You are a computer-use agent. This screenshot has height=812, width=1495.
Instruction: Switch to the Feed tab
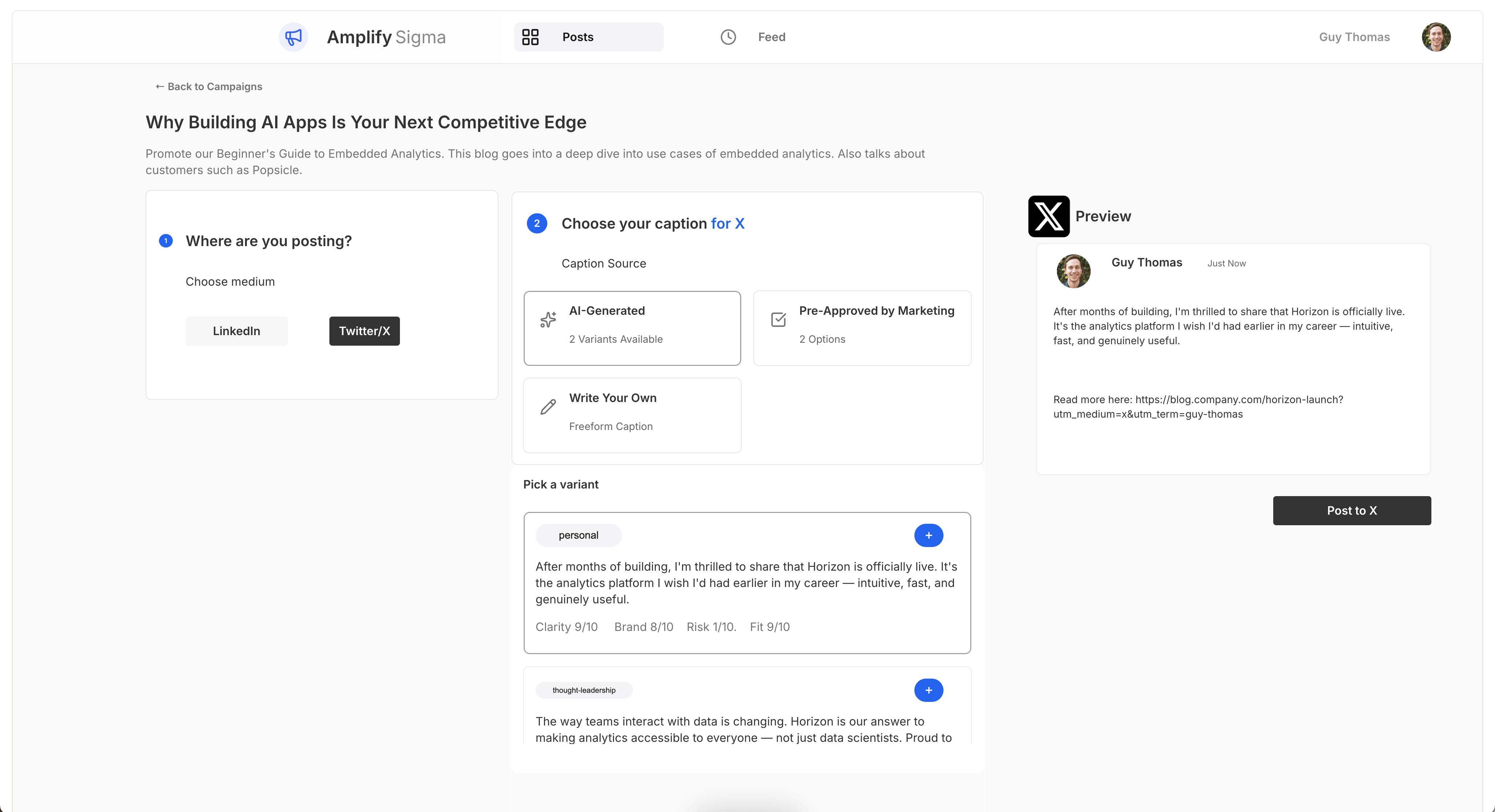point(771,37)
